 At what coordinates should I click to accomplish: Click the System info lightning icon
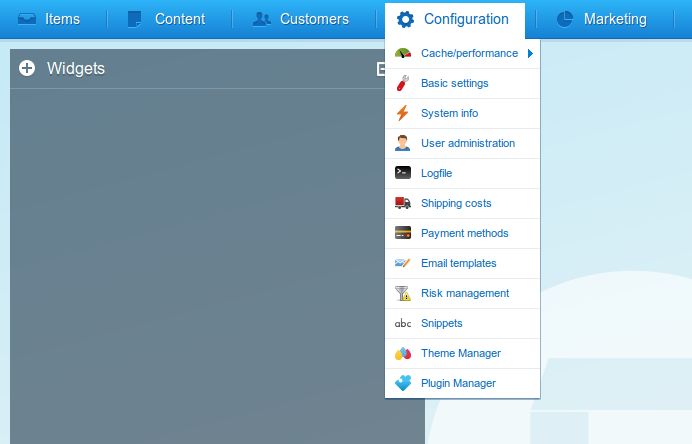[x=402, y=113]
